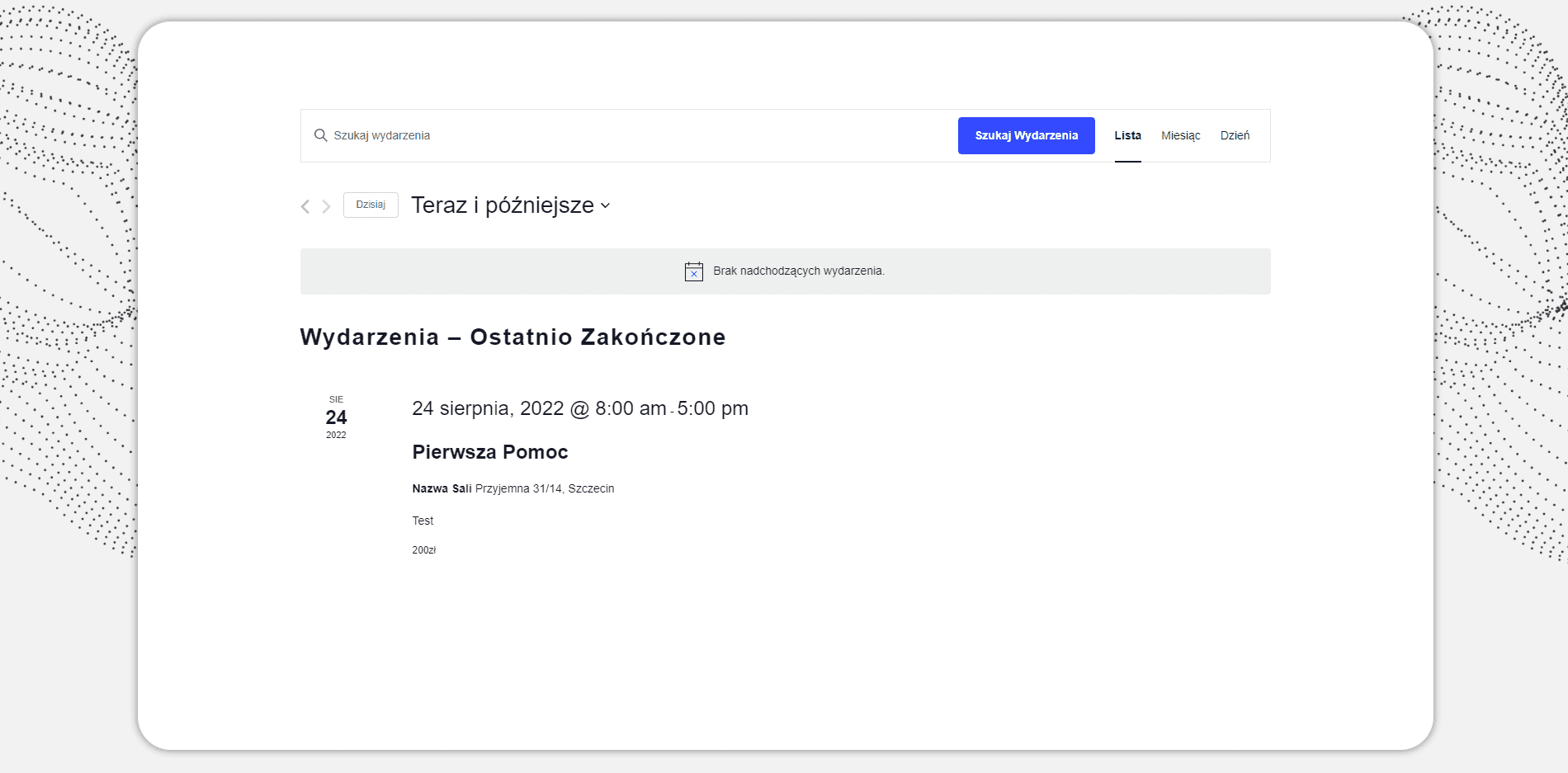
Task: Go to next events with right chevron
Action: pyautogui.click(x=326, y=206)
